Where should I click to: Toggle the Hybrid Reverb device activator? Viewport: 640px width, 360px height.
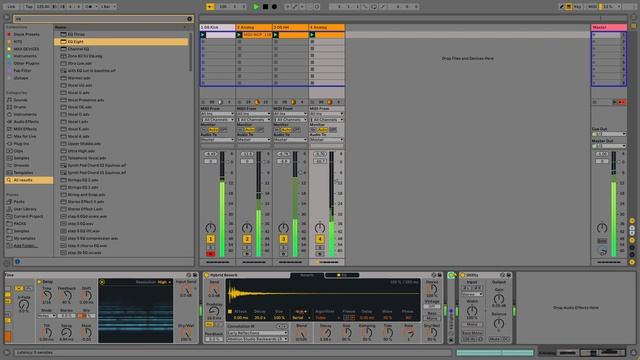[x=207, y=275]
